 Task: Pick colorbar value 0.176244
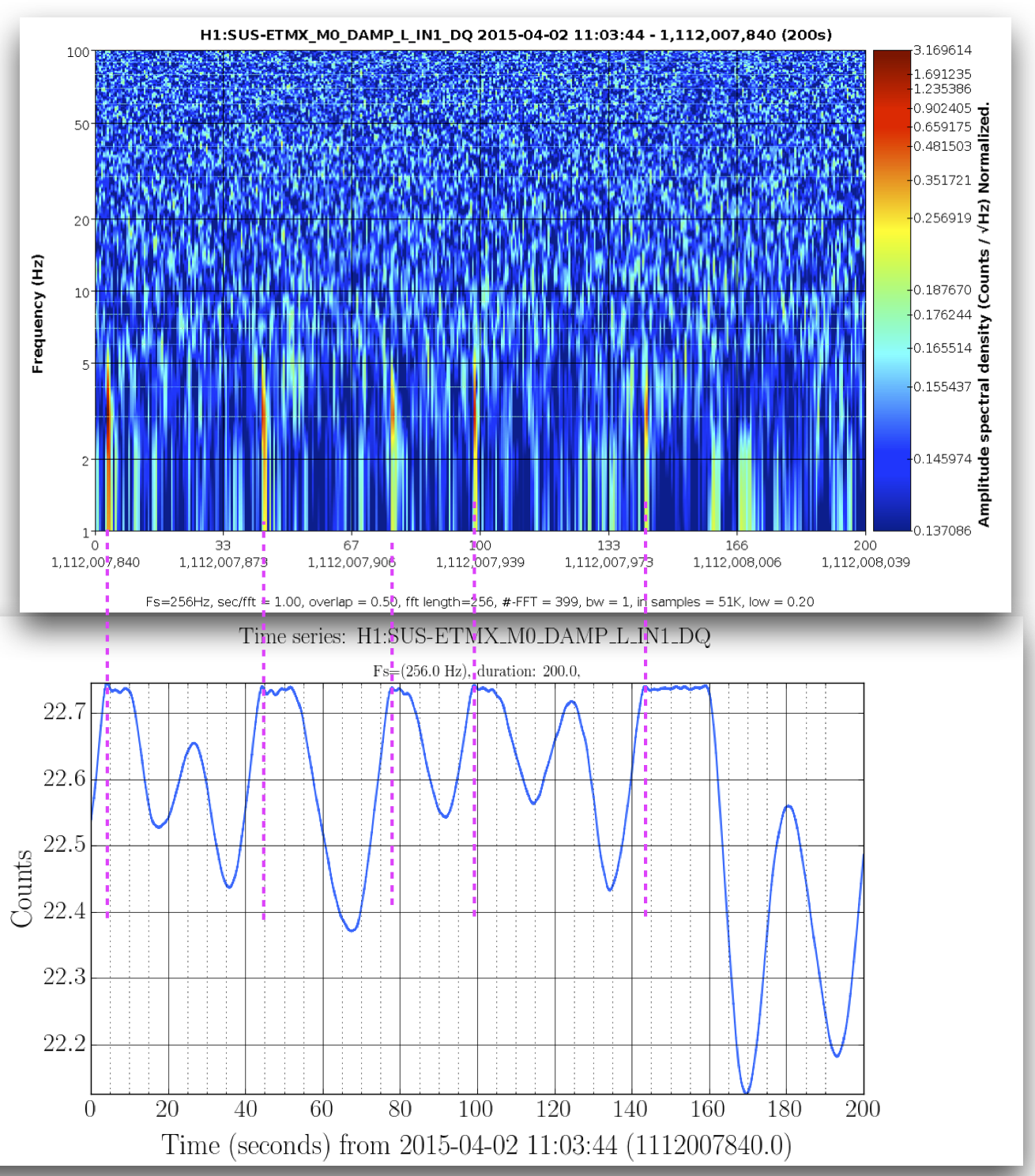943,315
